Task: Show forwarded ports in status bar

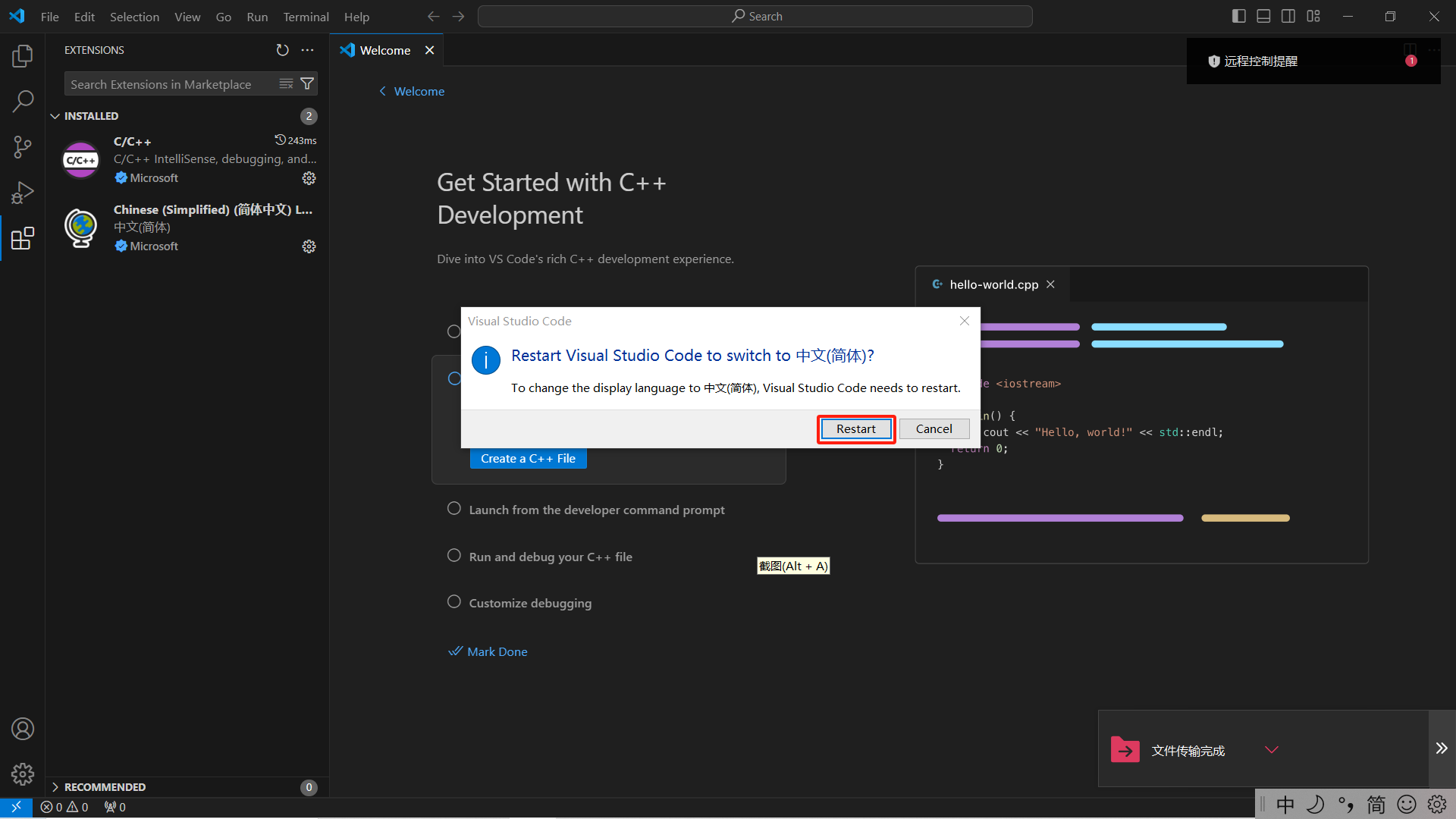Action: point(115,807)
